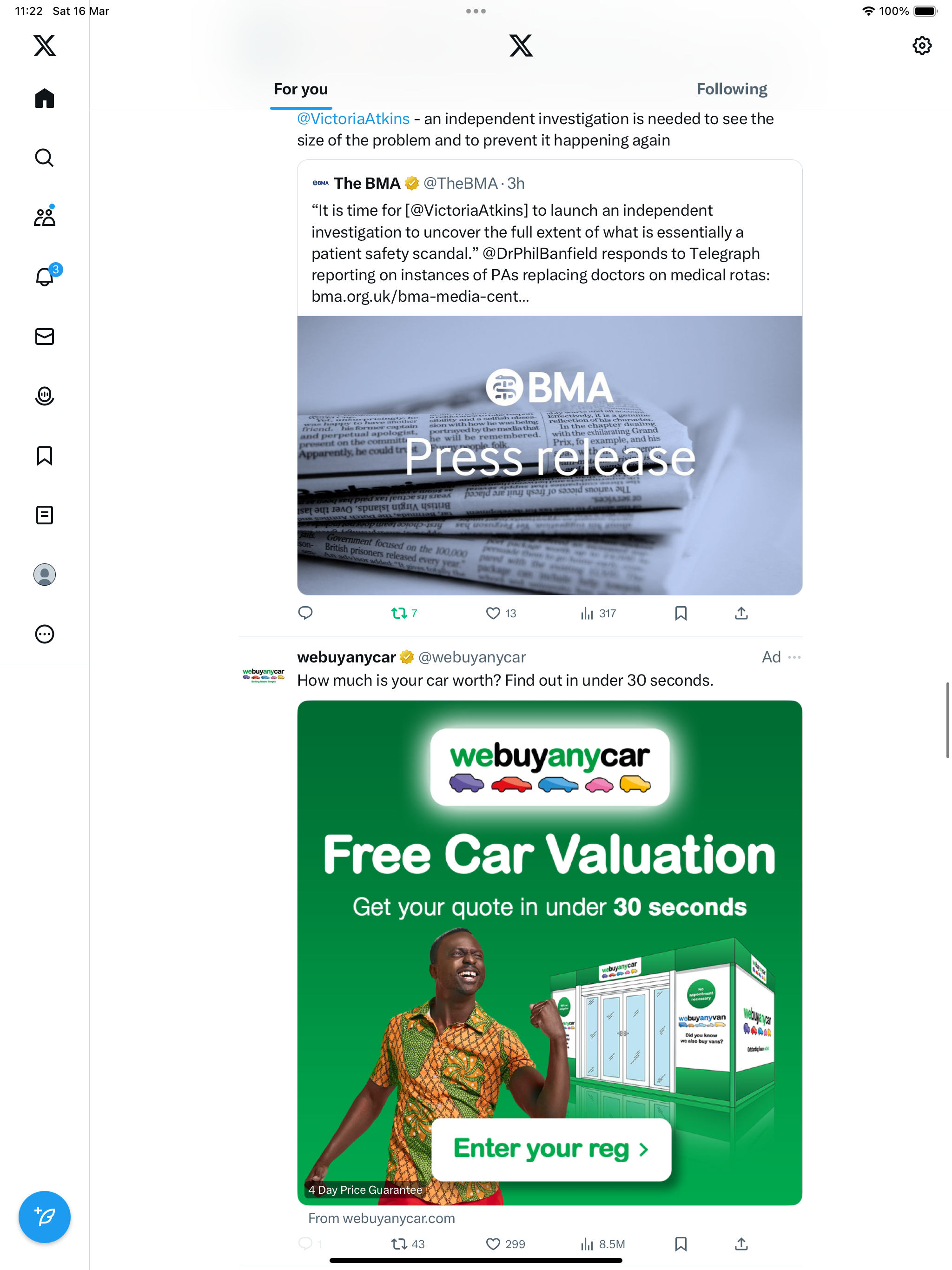
Task: Open Spaces microphone icon in sidebar
Action: [x=44, y=396]
